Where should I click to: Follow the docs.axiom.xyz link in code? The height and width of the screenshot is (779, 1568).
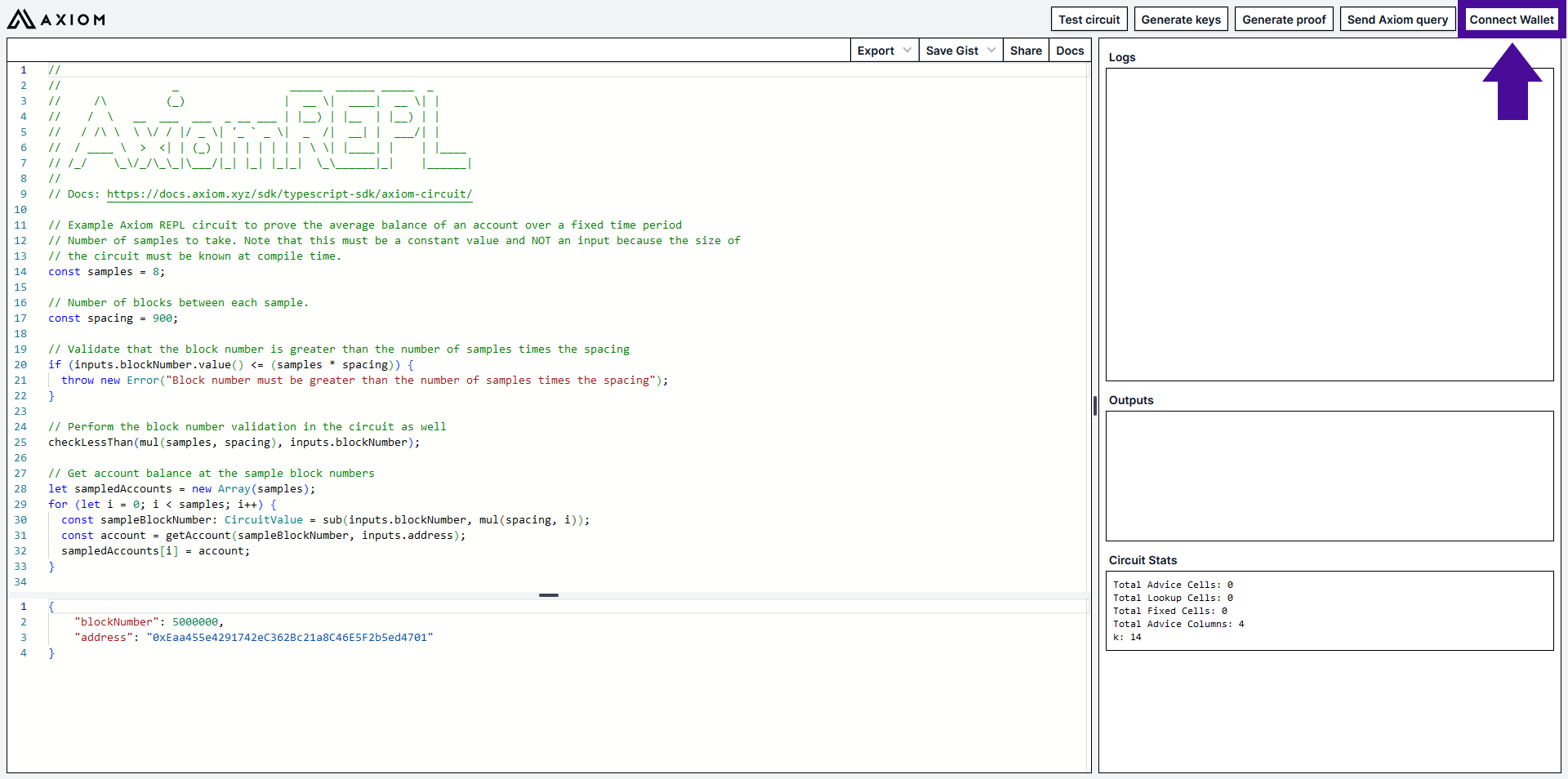289,194
